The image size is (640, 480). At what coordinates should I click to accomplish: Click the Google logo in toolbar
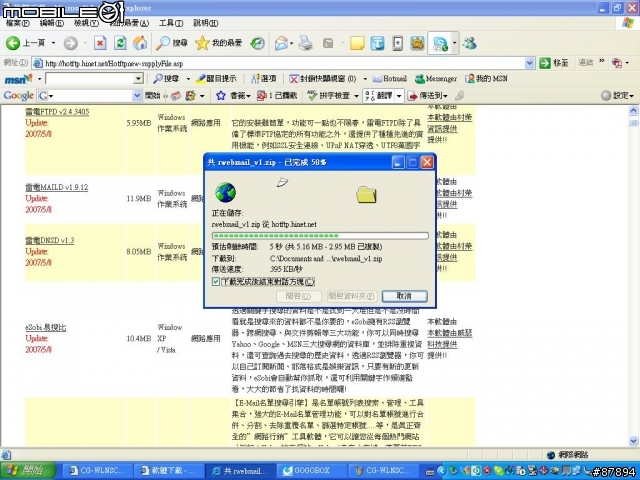(18, 96)
